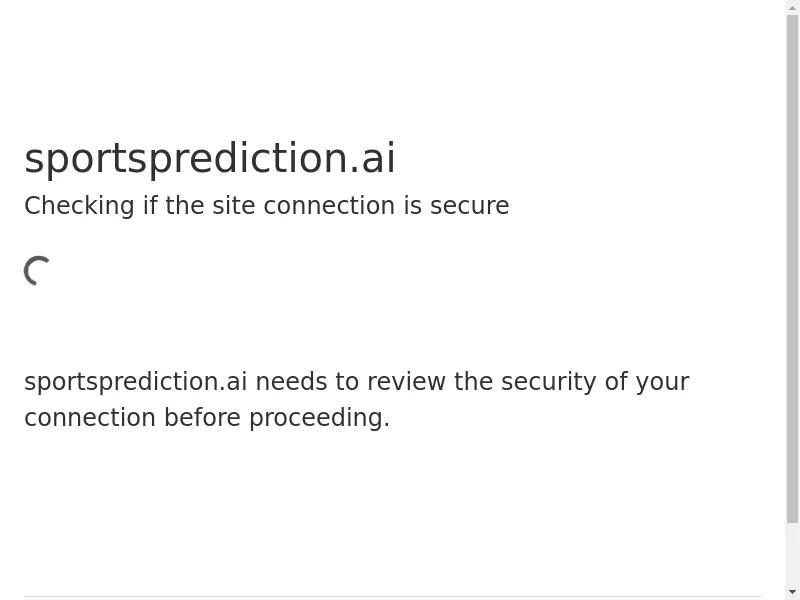Click the vertical scrollbar thumb
This screenshot has width=800, height=600.
coord(792,269)
